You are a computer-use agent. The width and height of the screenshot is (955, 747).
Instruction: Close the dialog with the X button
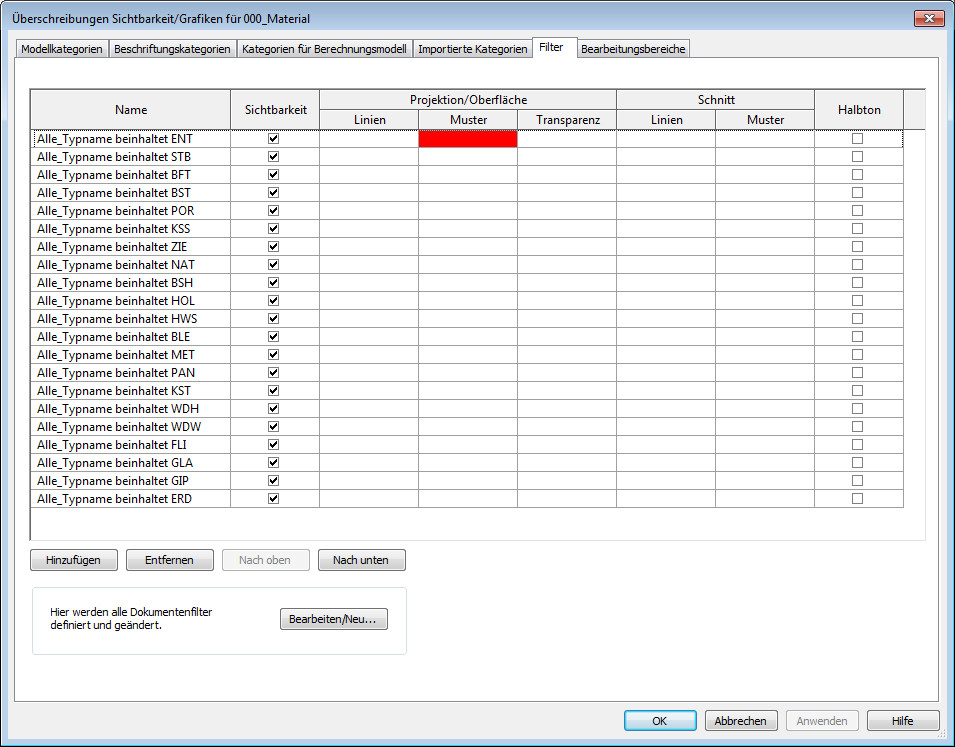(x=928, y=19)
